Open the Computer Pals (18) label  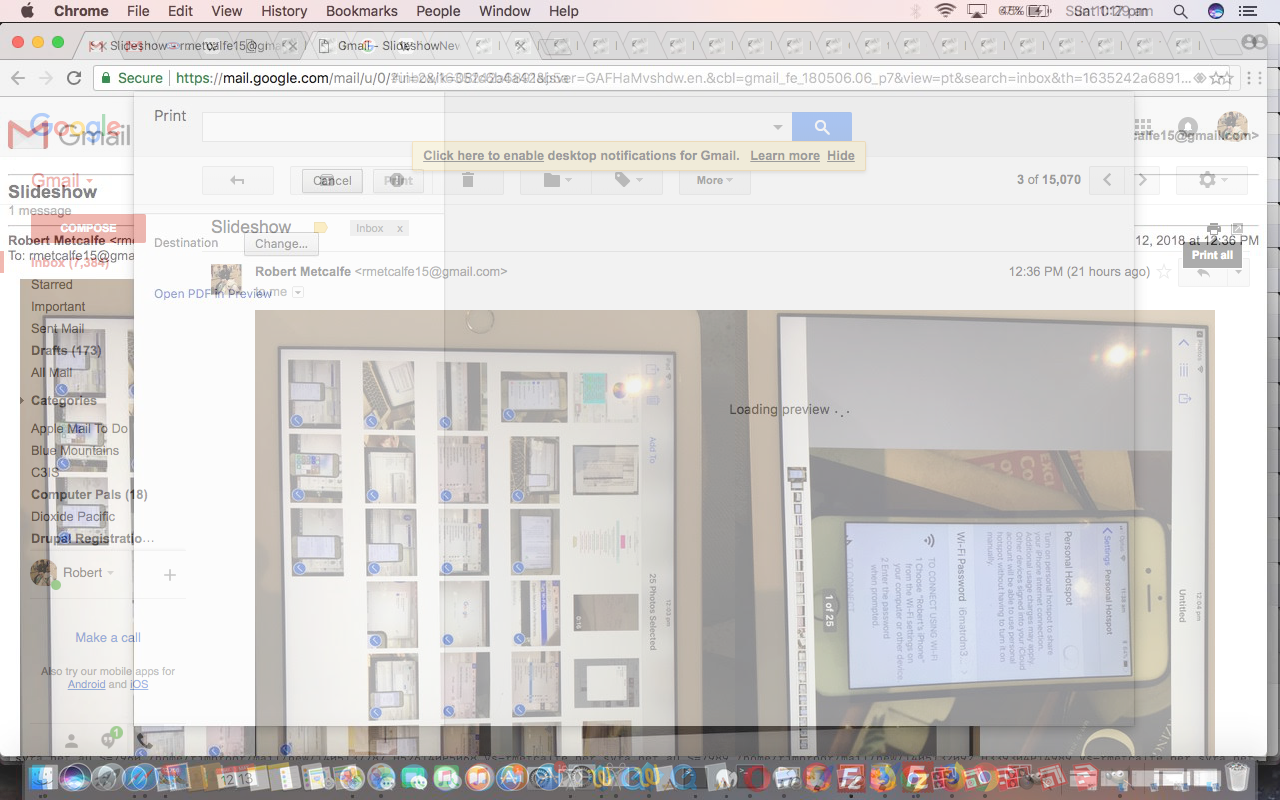89,495
